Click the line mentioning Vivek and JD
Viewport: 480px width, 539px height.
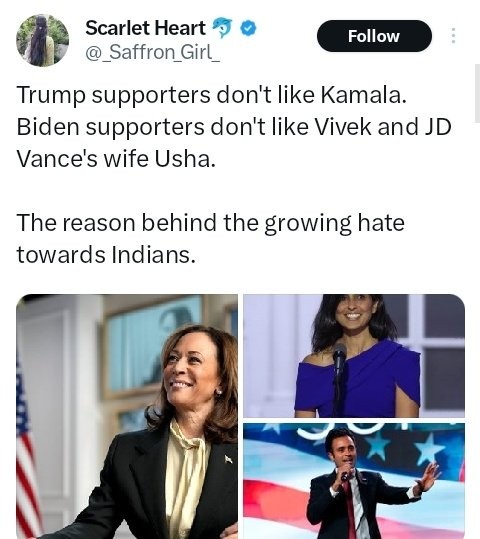[x=234, y=127]
